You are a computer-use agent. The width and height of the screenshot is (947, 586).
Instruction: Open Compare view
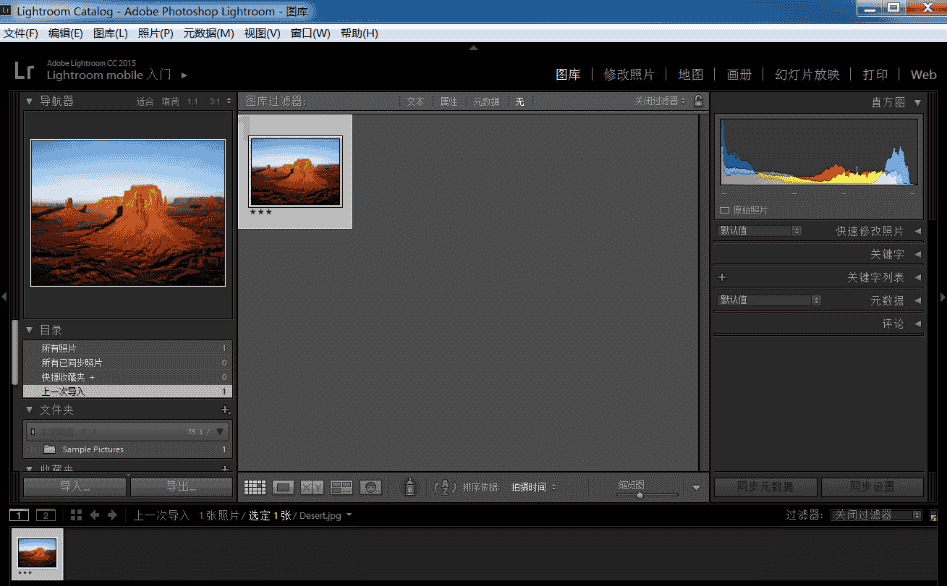[312, 487]
